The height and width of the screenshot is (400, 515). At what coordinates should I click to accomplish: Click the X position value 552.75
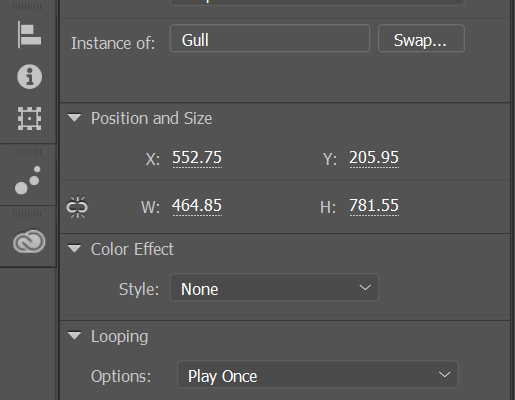tap(197, 158)
